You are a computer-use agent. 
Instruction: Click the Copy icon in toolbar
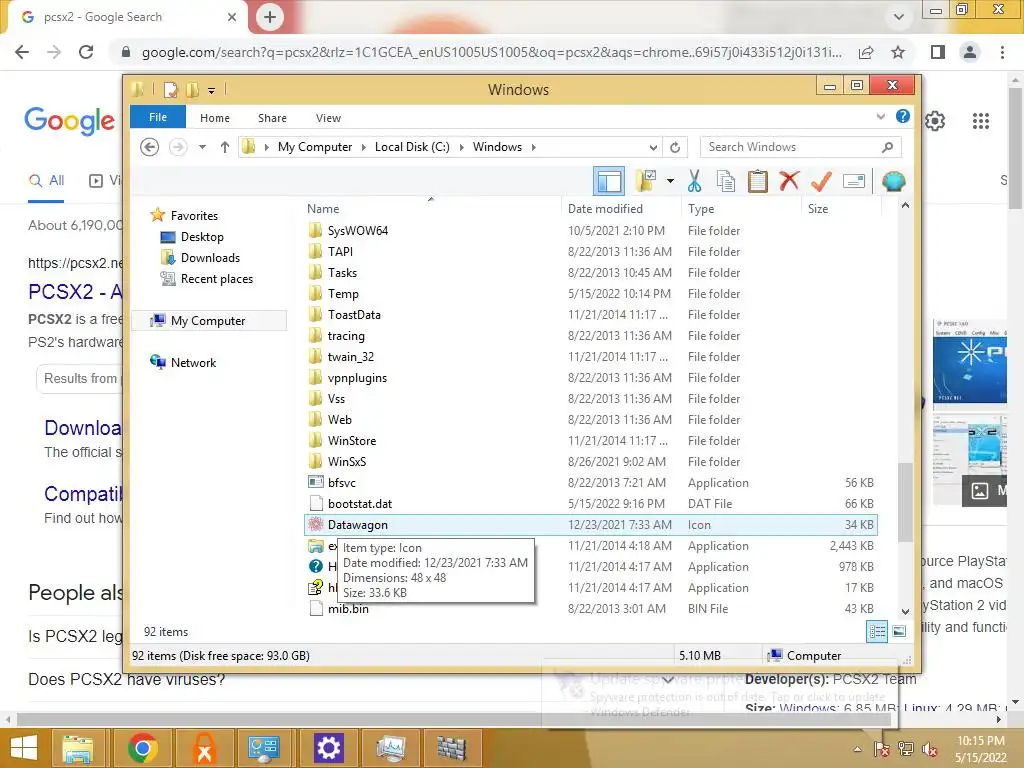coord(726,181)
